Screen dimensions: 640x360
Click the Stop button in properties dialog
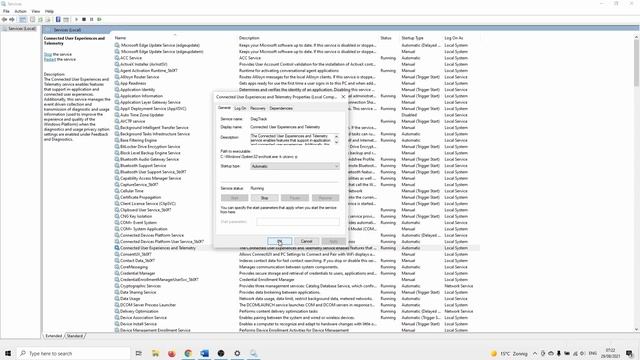click(x=264, y=198)
